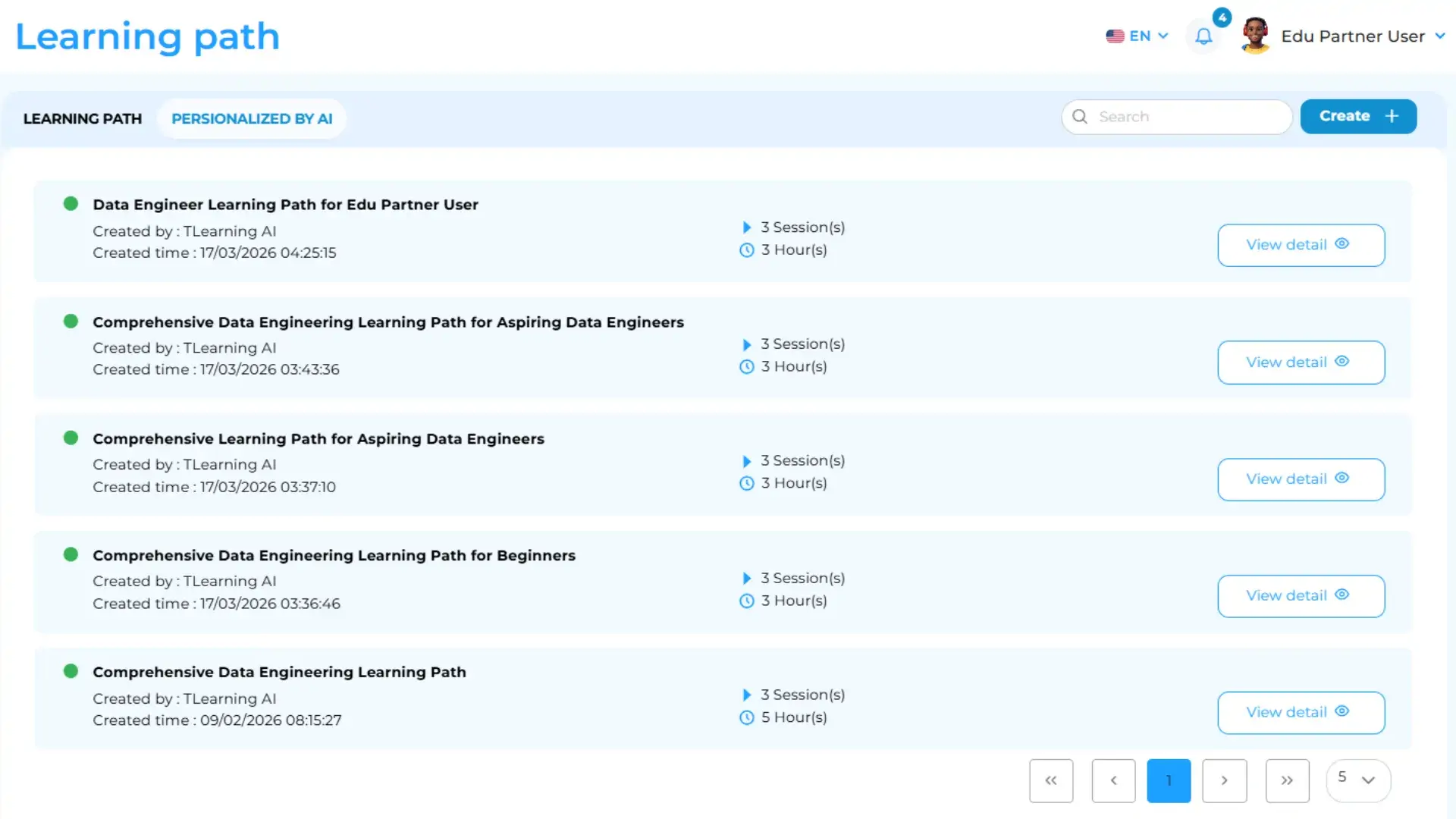Select the PERSONALIZED BY AI tab
The width and height of the screenshot is (1456, 819).
[252, 118]
